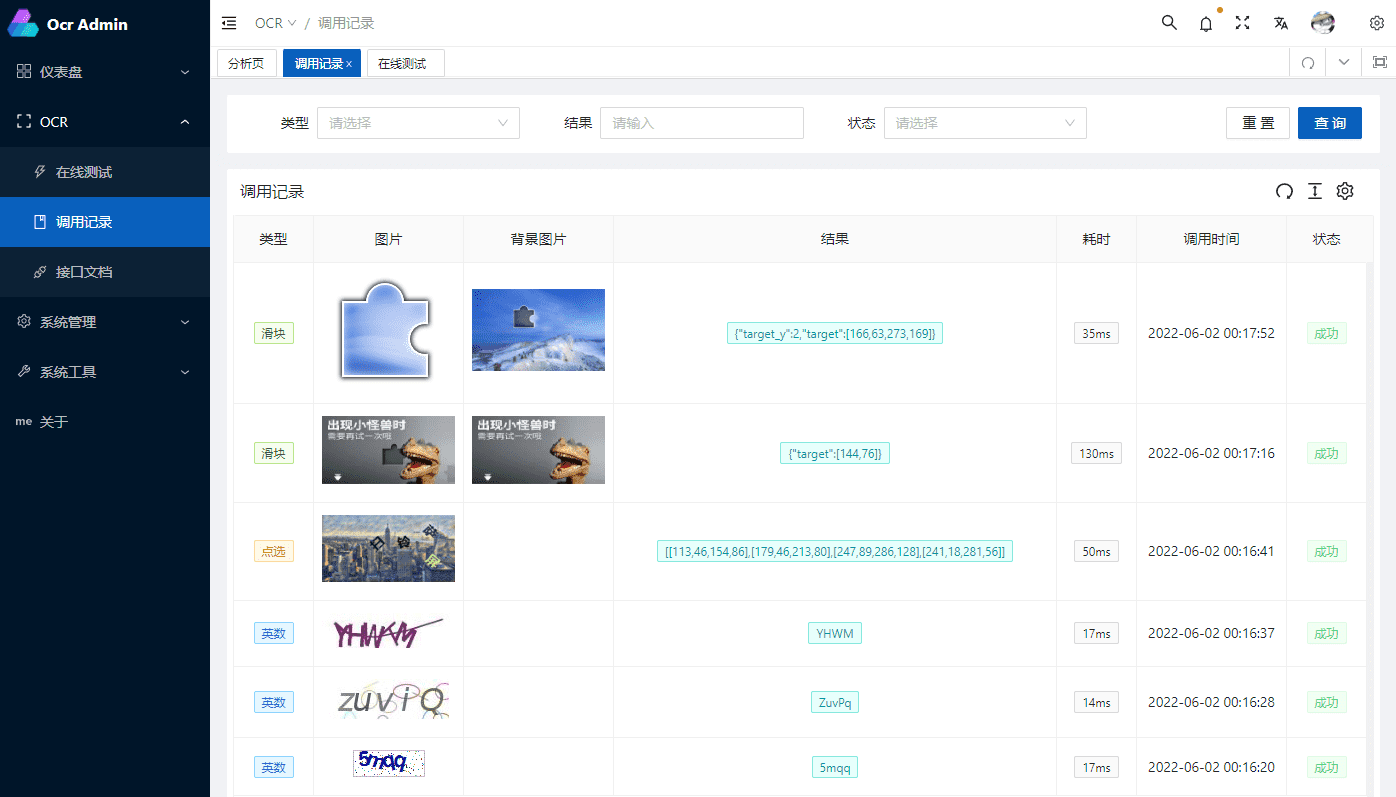Expand the 仪表盘 sidebar menu
1396x797 pixels.
[105, 72]
